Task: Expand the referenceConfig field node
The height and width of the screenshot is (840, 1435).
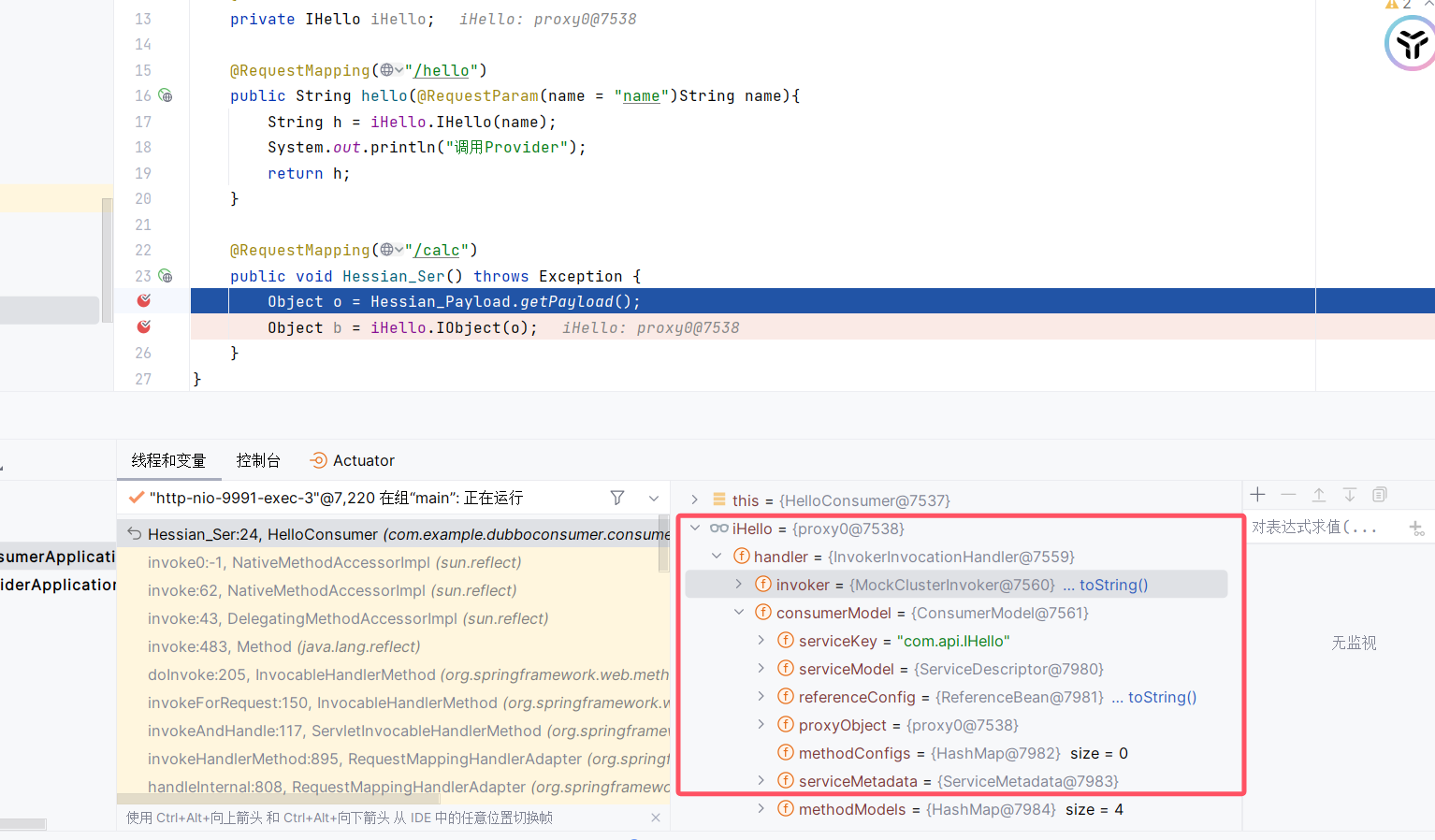Action: click(x=761, y=697)
